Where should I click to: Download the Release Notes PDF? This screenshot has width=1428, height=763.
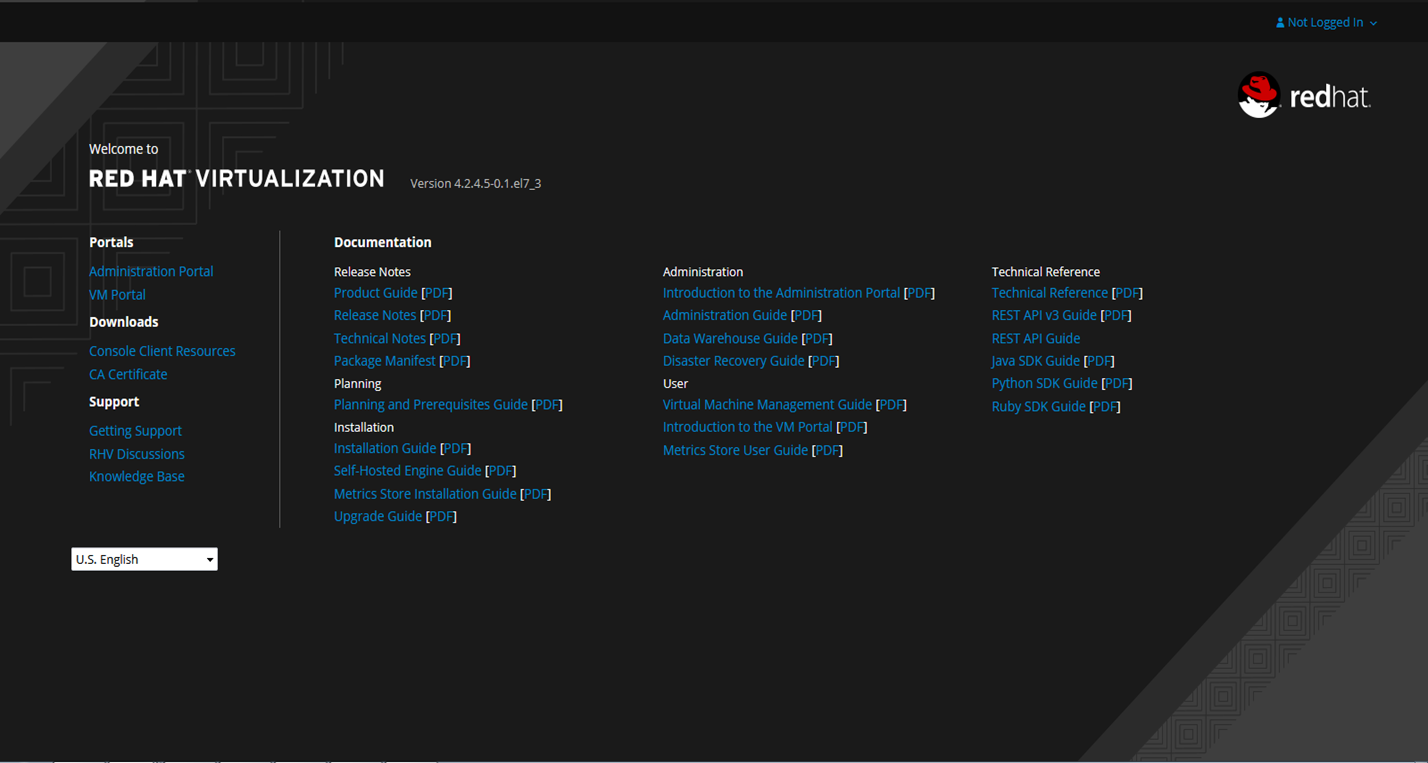pos(435,315)
